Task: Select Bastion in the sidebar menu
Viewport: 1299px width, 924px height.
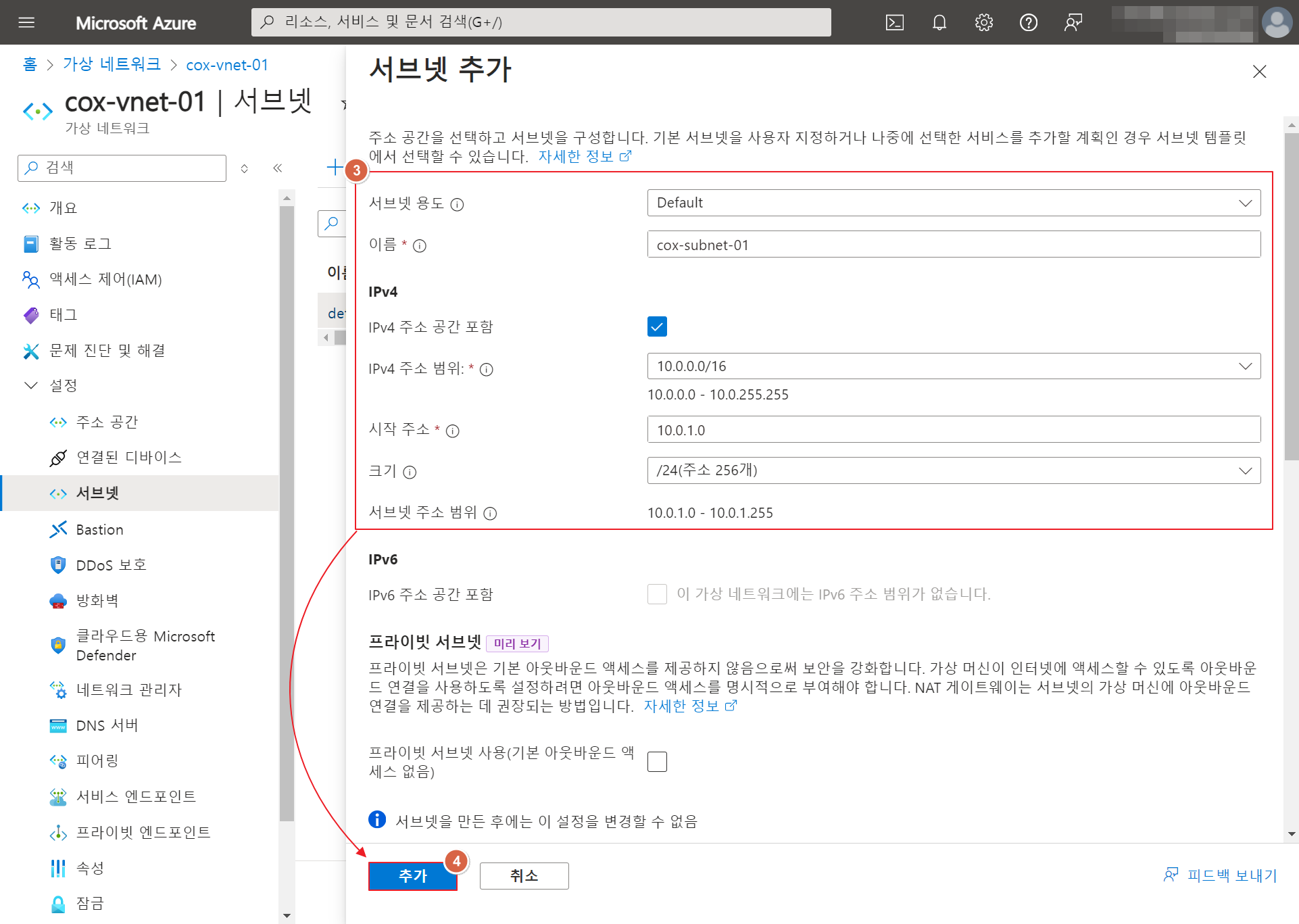Action: [99, 530]
